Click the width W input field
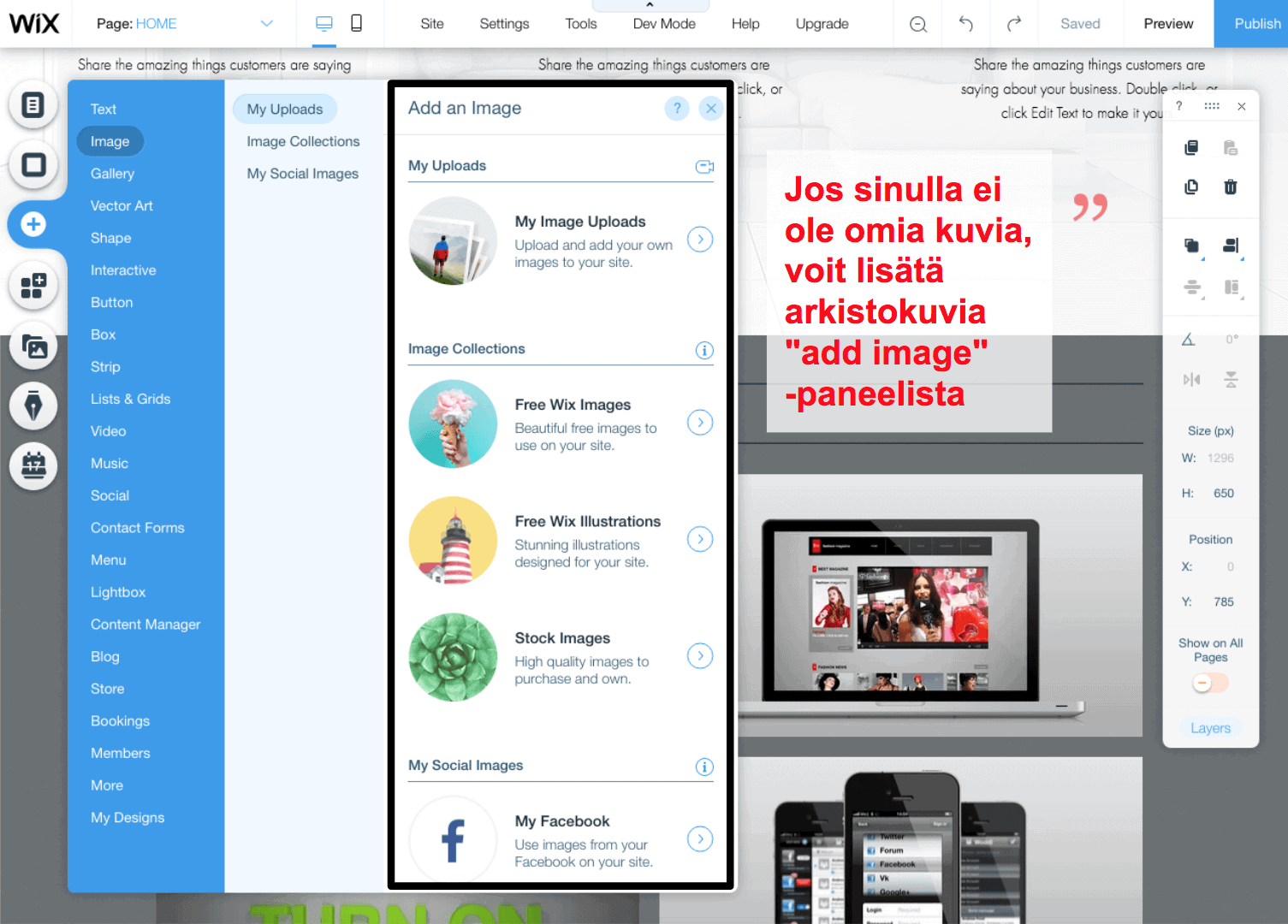The image size is (1288, 924). point(1220,459)
